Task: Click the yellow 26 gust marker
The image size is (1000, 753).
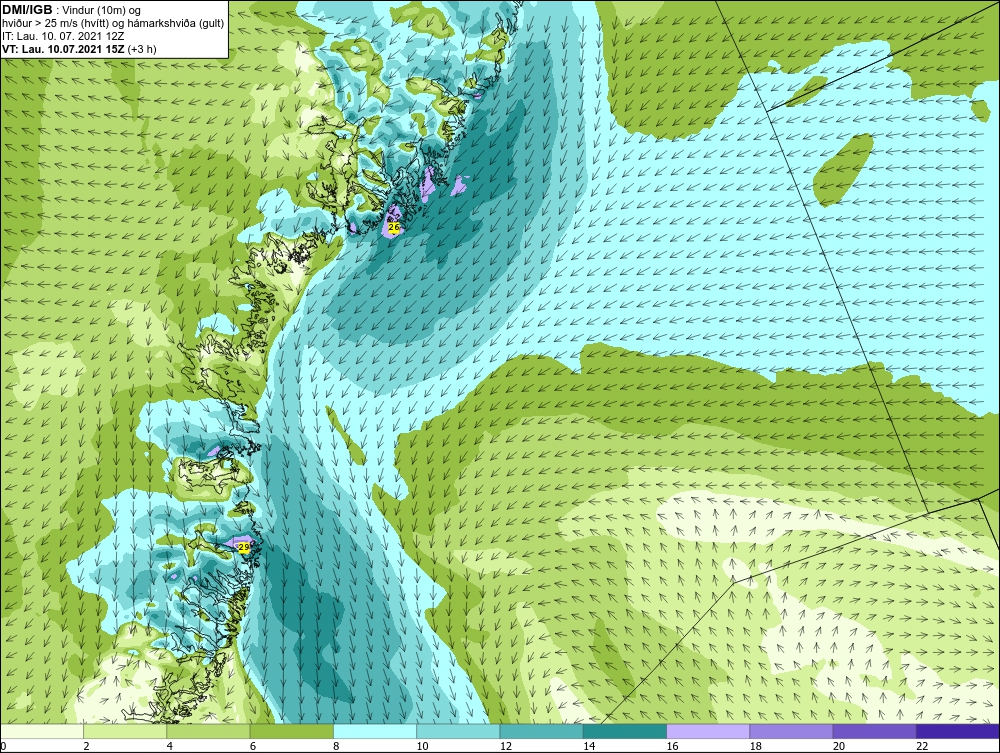Action: click(393, 227)
